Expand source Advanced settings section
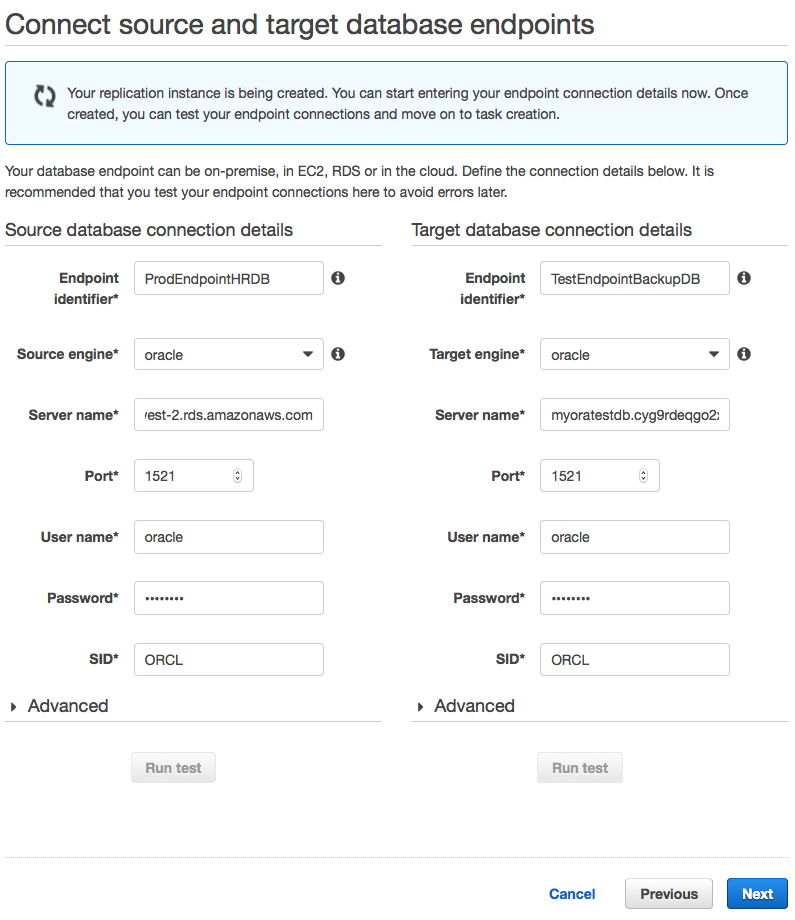This screenshot has width=795, height=920. click(58, 706)
